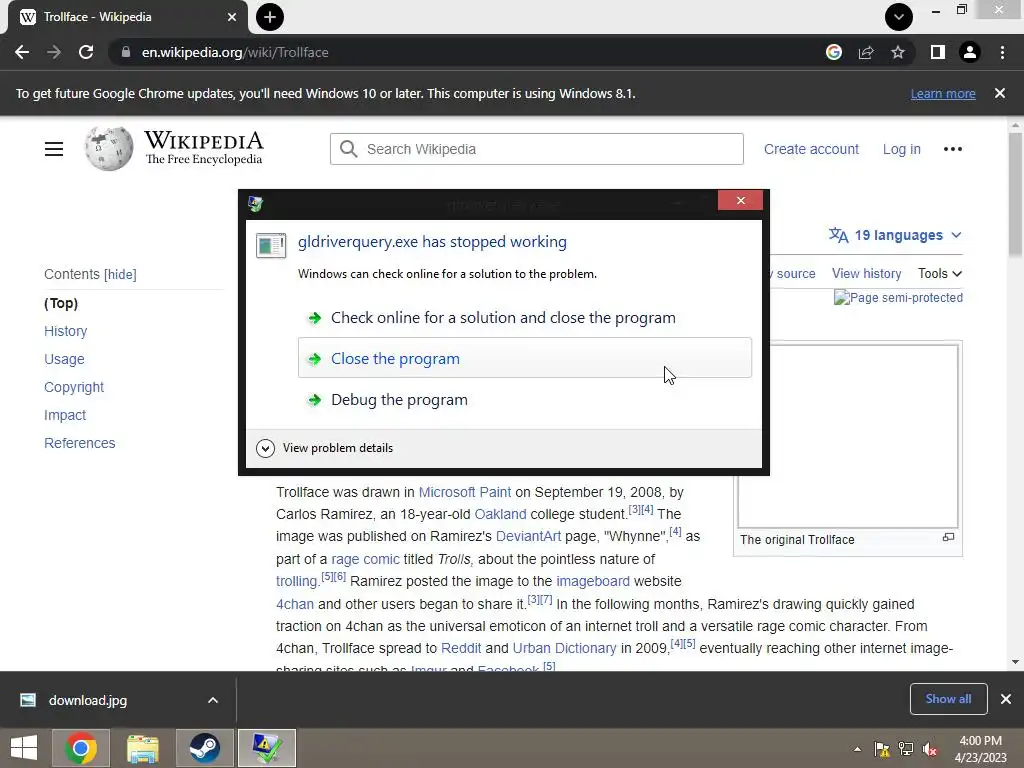Screen dimensions: 1024x768
Task: Open the tab search dropdown arrow
Action: tap(899, 17)
